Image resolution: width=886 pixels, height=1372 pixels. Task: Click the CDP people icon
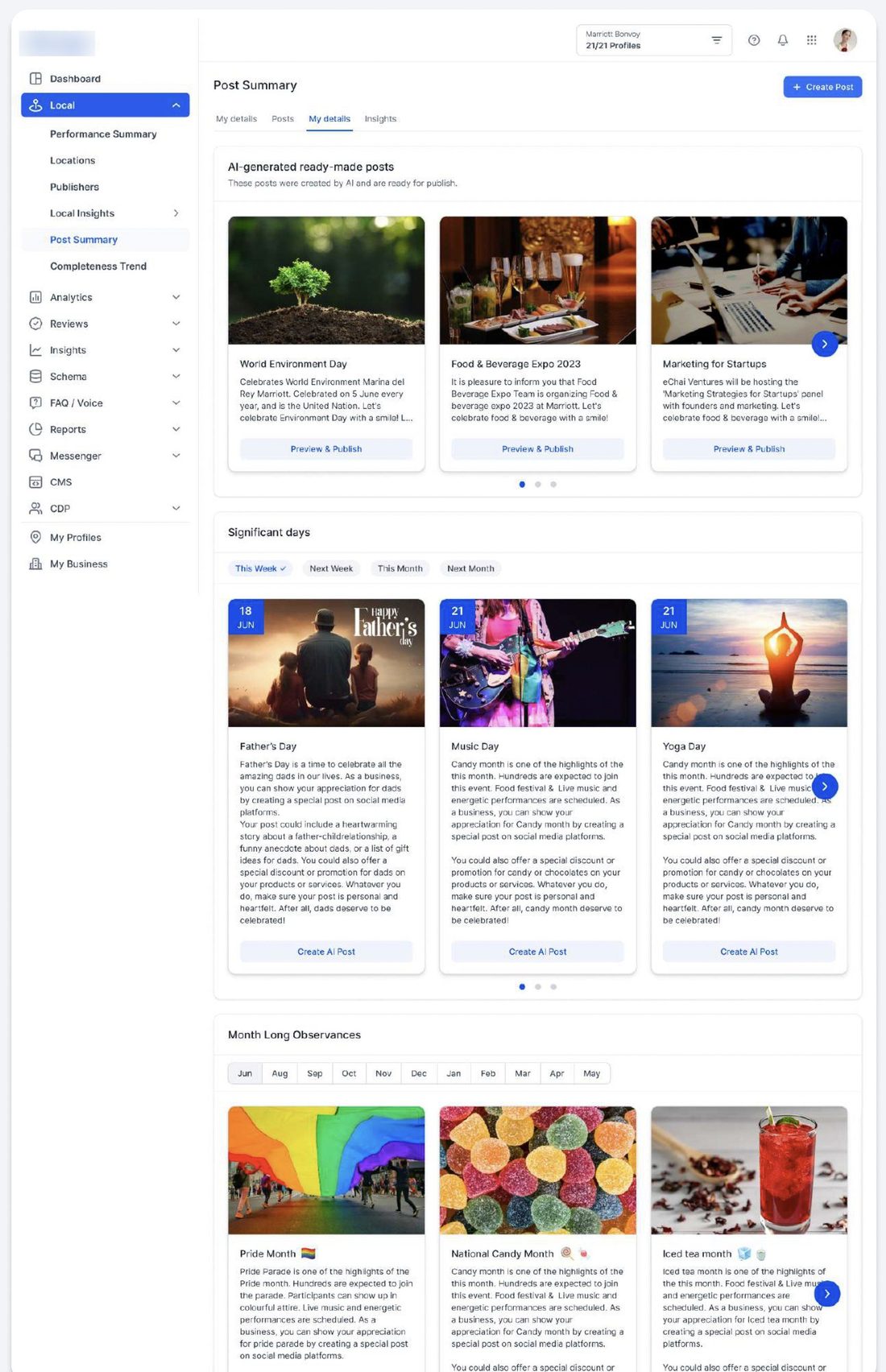(35, 508)
